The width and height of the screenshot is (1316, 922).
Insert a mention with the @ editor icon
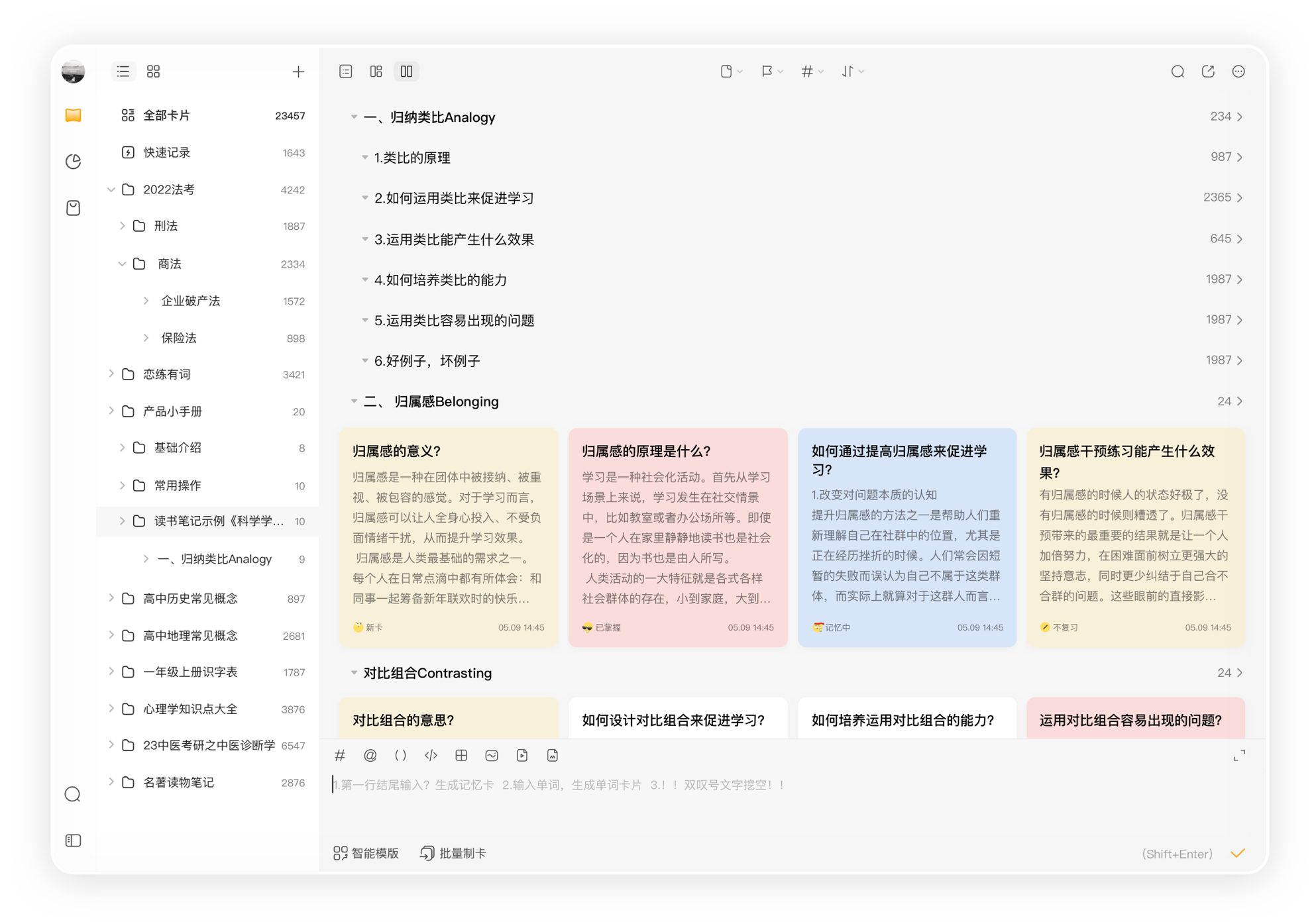[x=370, y=755]
